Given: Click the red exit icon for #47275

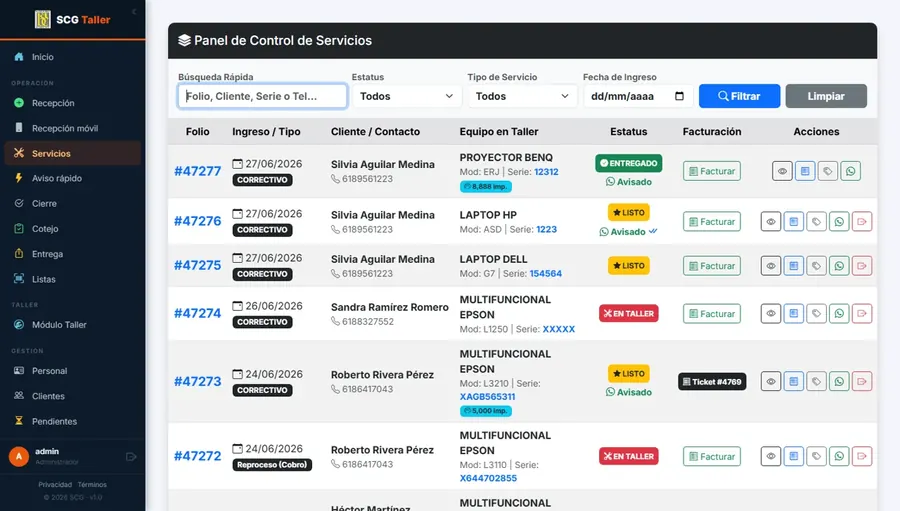Looking at the screenshot, I should tap(862, 266).
